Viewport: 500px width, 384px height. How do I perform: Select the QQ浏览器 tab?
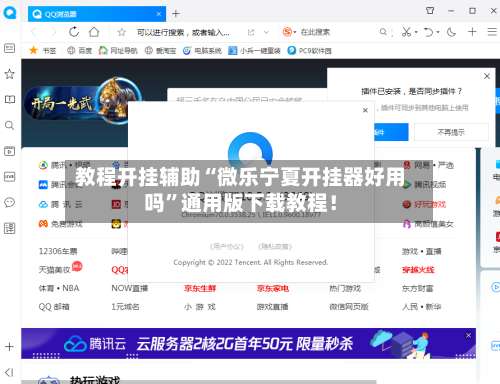(x=97, y=14)
